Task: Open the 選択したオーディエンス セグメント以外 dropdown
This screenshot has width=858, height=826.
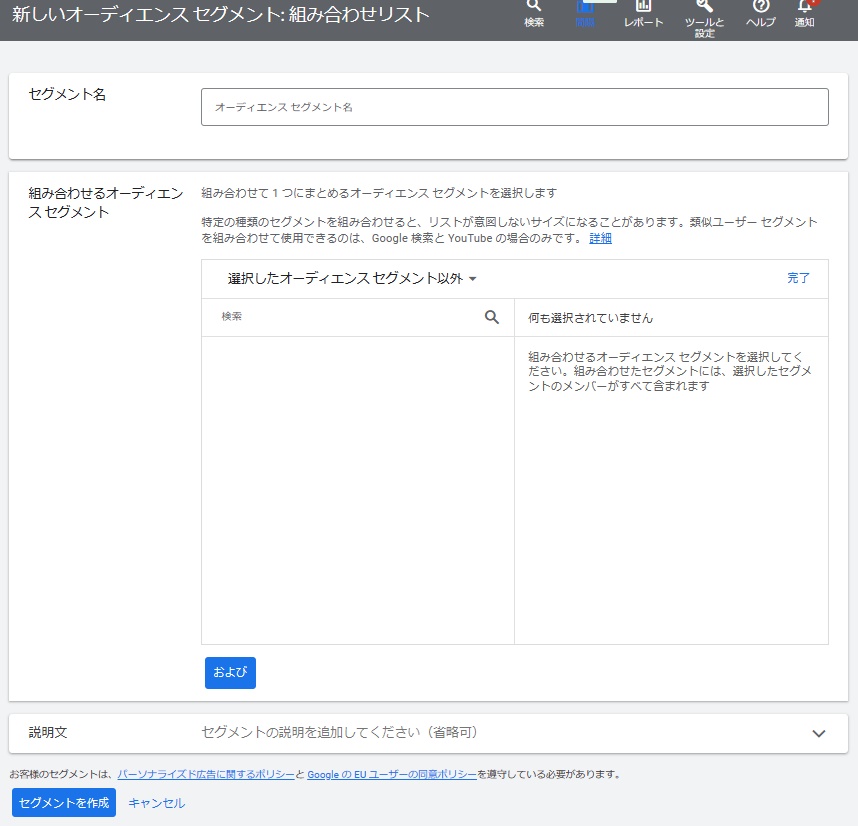Action: click(352, 279)
